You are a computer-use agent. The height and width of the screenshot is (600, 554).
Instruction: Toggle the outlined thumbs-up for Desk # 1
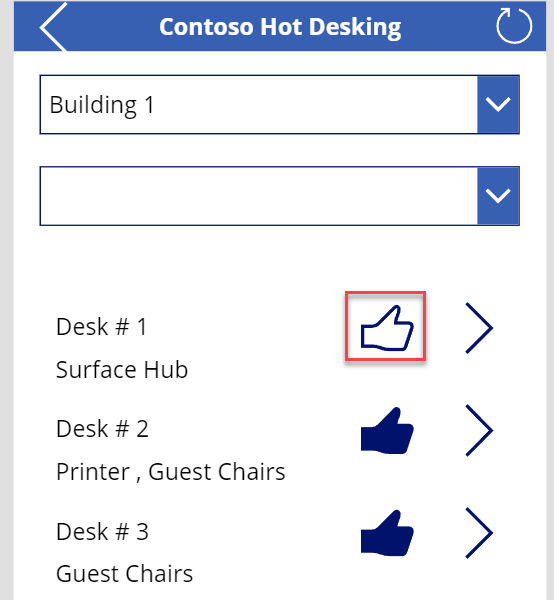click(387, 328)
